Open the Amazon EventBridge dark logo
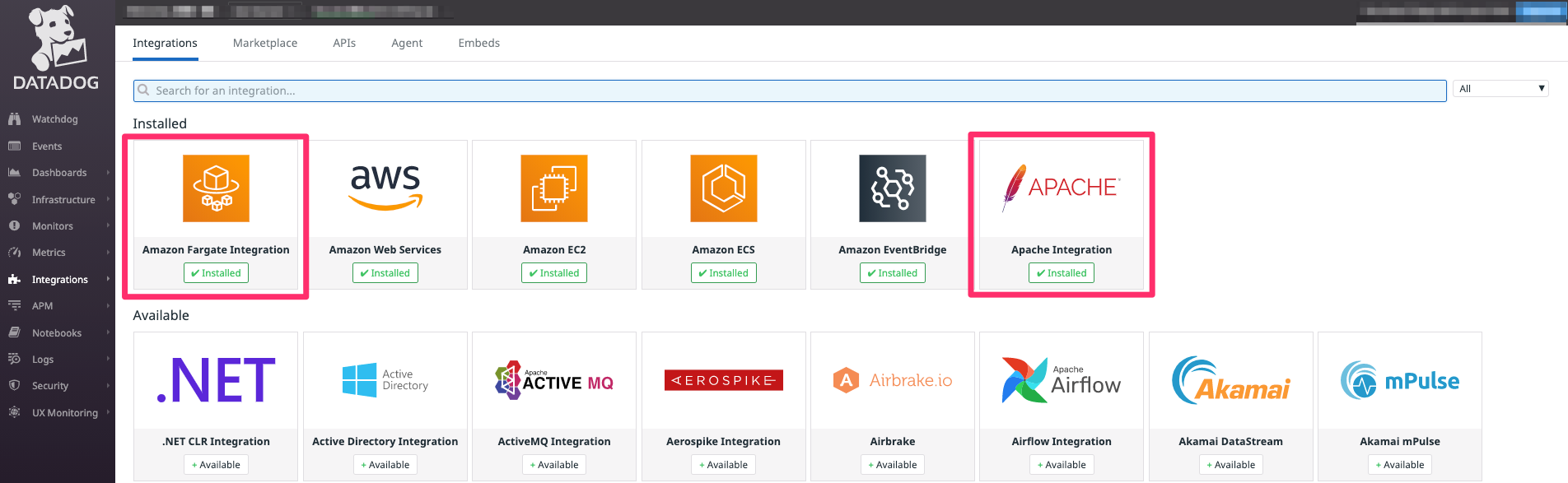The image size is (1568, 483). pos(893,188)
